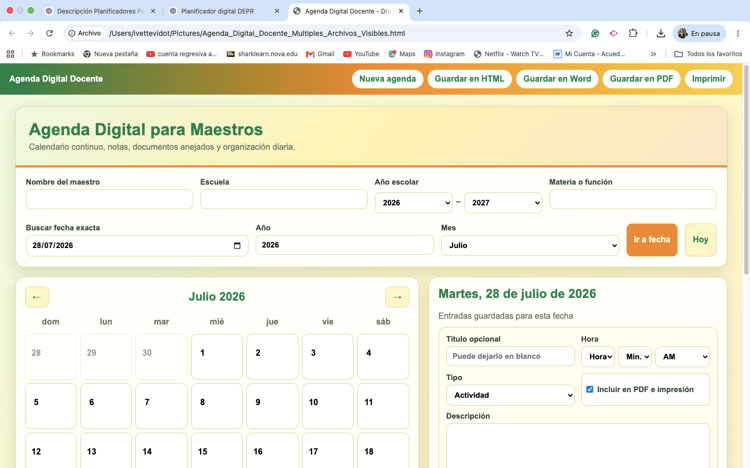Click the browser forward arrow
The image size is (750, 468).
(31, 33)
